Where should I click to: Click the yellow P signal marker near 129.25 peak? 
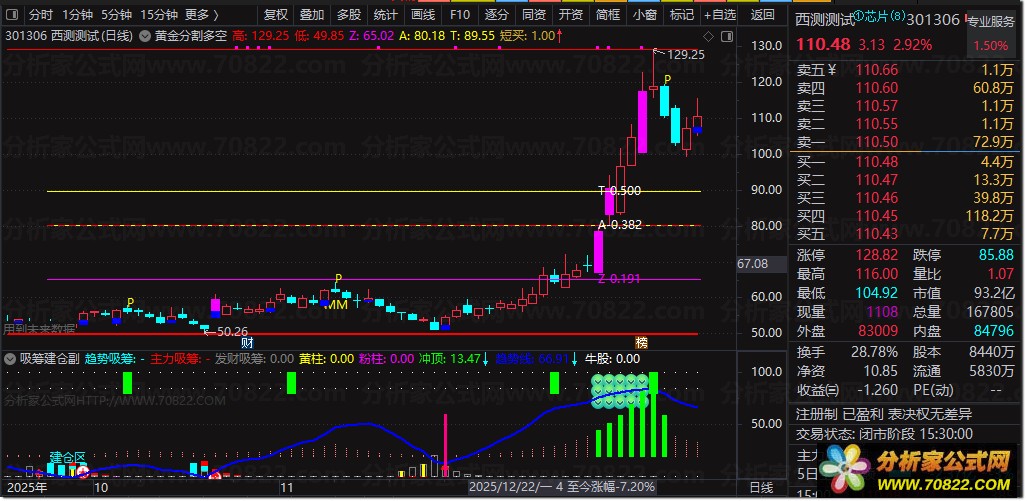click(x=667, y=80)
